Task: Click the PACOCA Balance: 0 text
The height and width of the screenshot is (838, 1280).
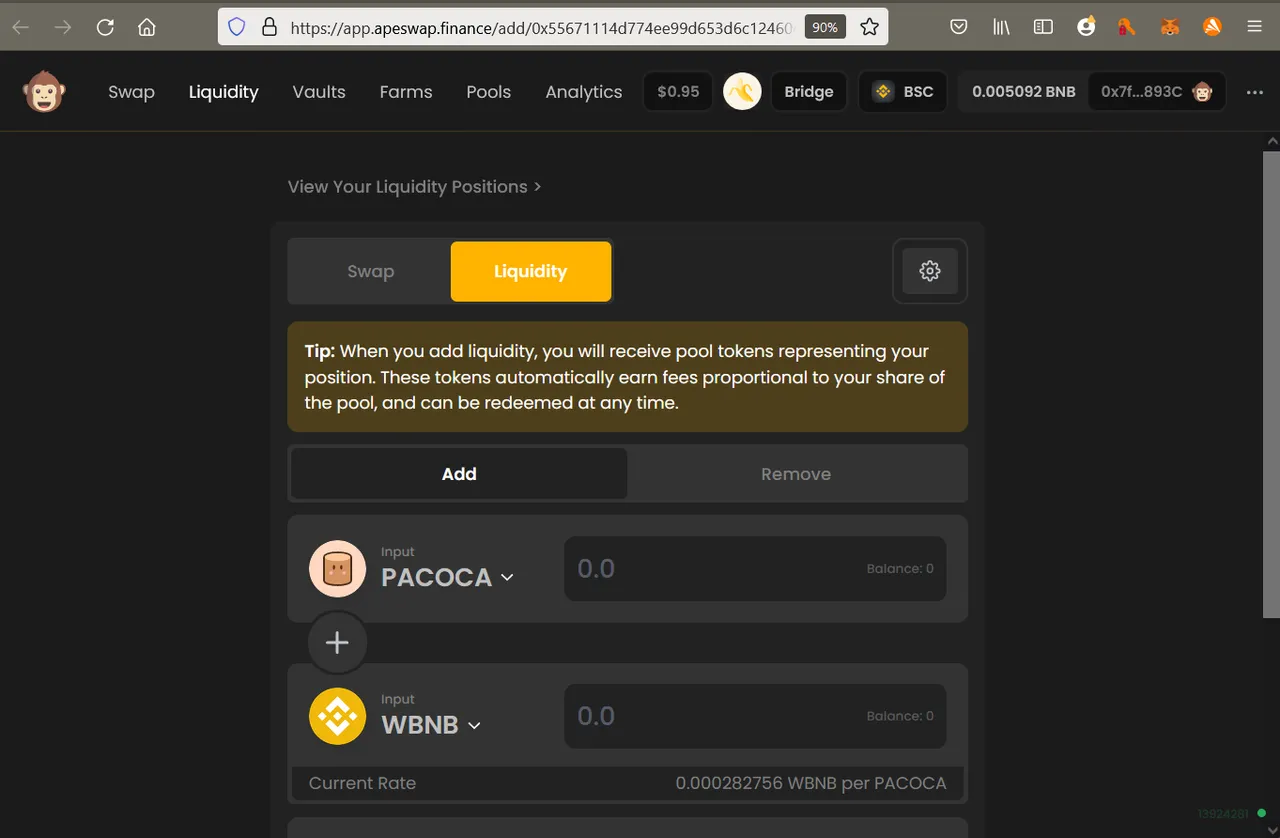Action: click(x=900, y=568)
